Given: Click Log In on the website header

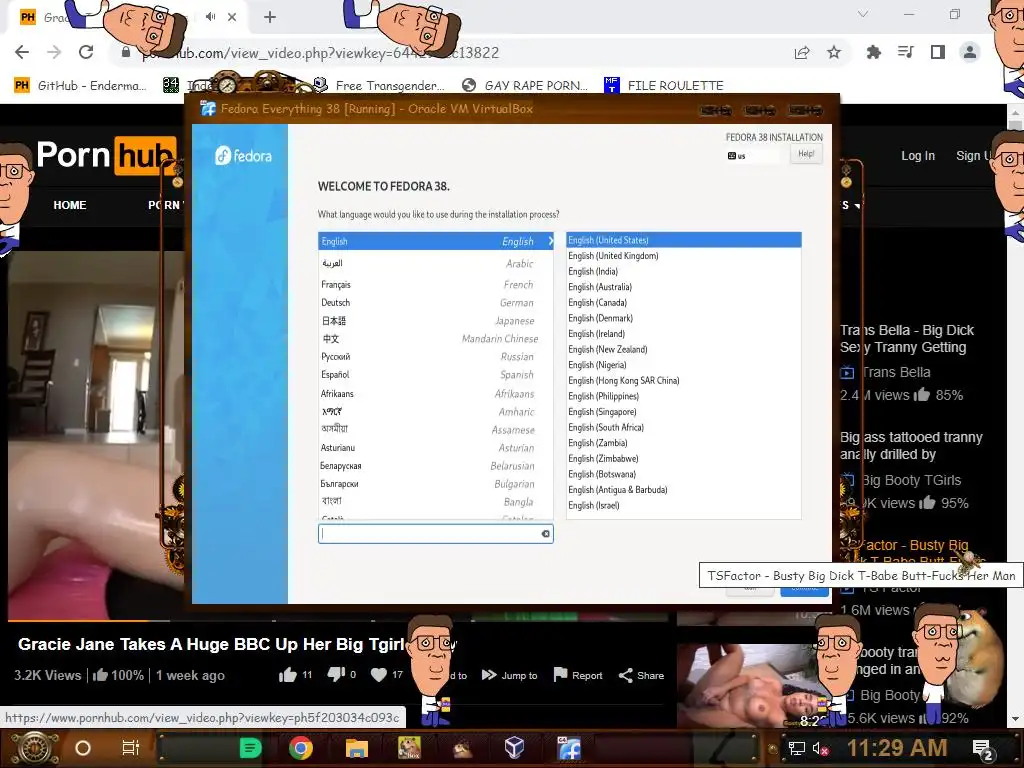Looking at the screenshot, I should [918, 155].
